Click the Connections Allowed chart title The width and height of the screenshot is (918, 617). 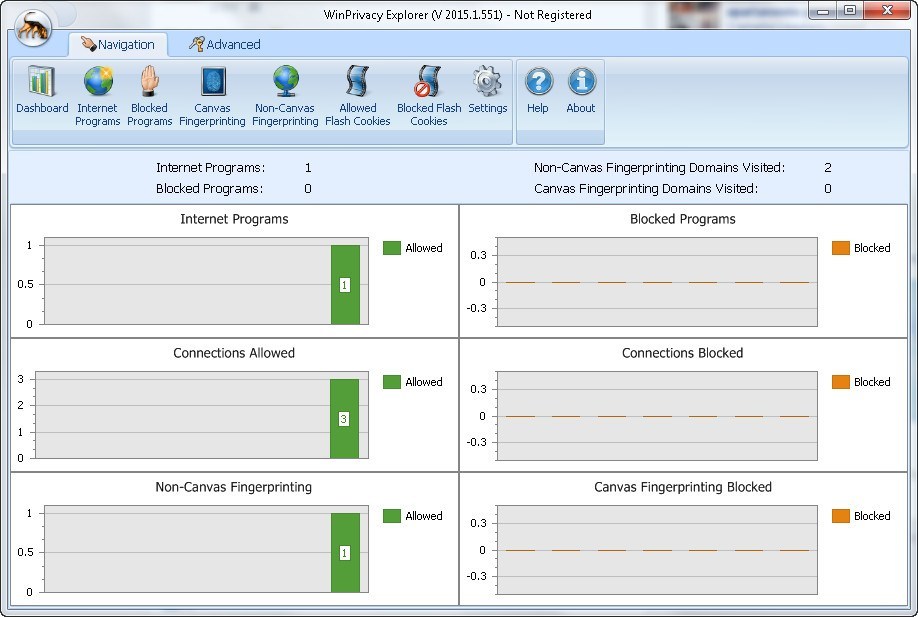(x=234, y=353)
